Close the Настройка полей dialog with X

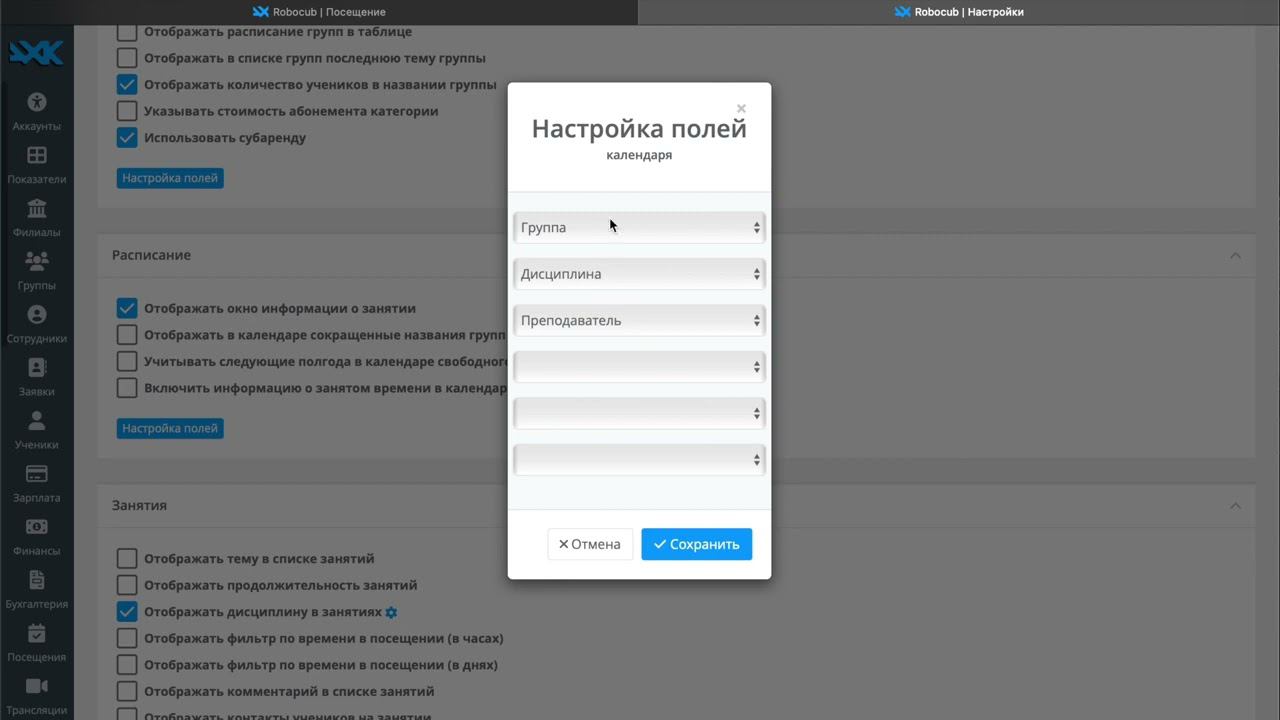point(741,108)
